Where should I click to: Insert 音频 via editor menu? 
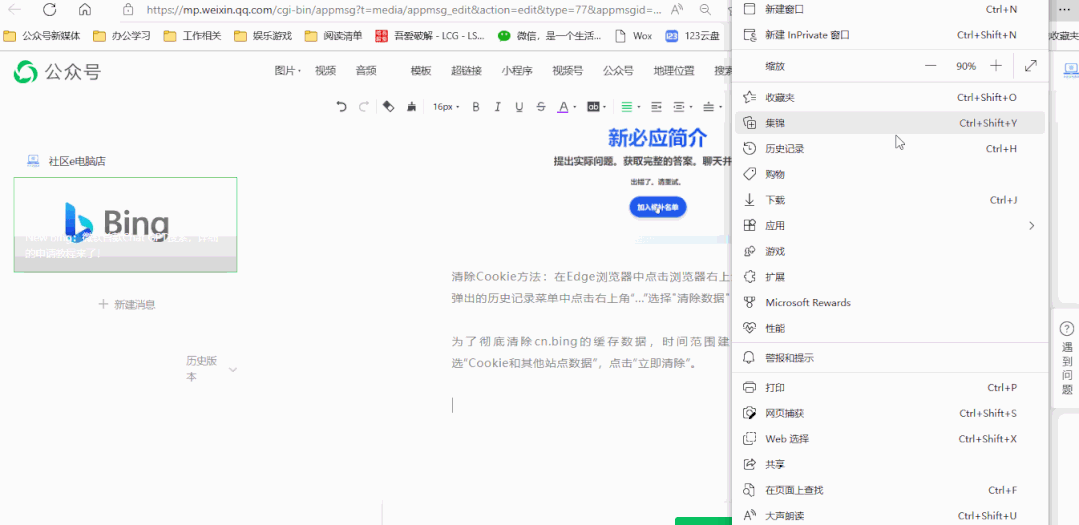[366, 70]
